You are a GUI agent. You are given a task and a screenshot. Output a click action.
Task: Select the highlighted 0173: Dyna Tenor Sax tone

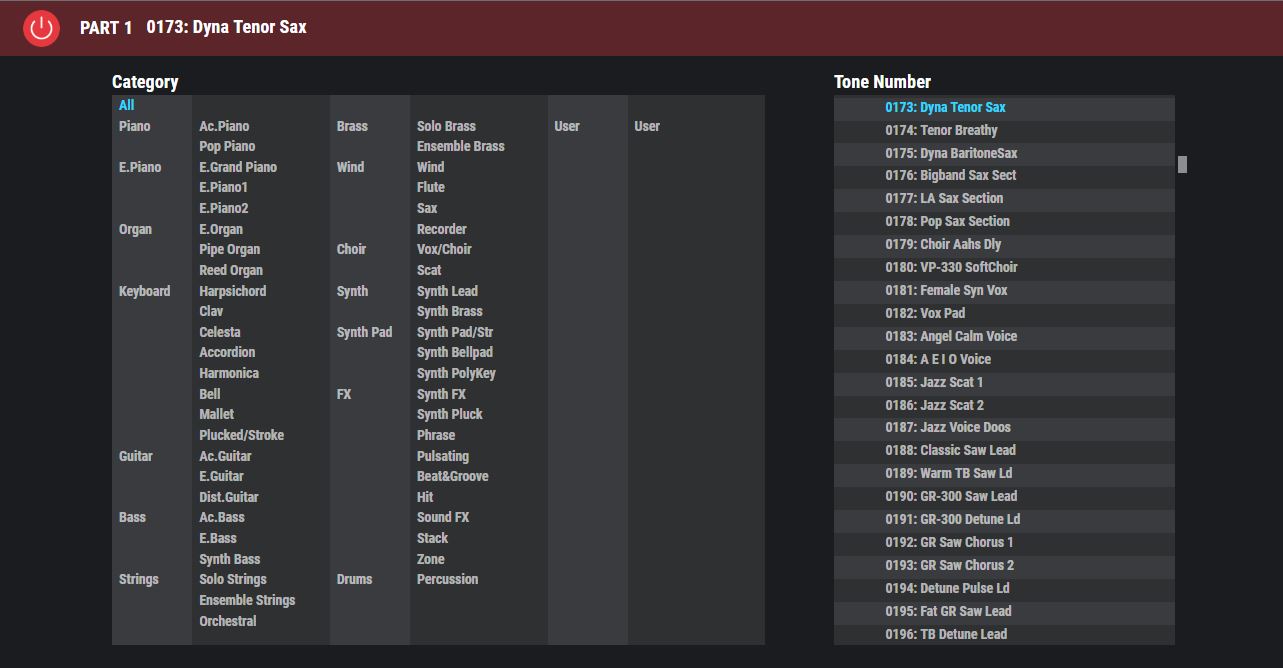point(945,107)
